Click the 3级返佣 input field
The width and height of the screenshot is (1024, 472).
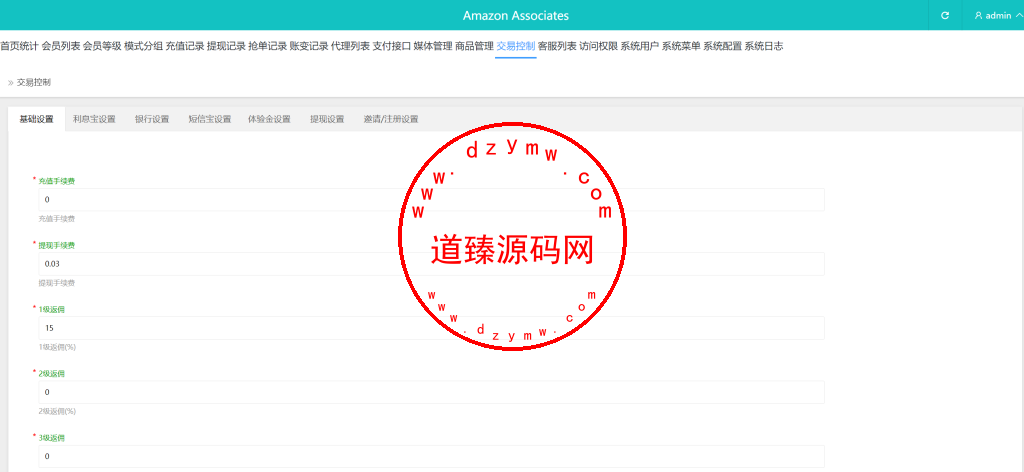pyautogui.click(x=431, y=456)
